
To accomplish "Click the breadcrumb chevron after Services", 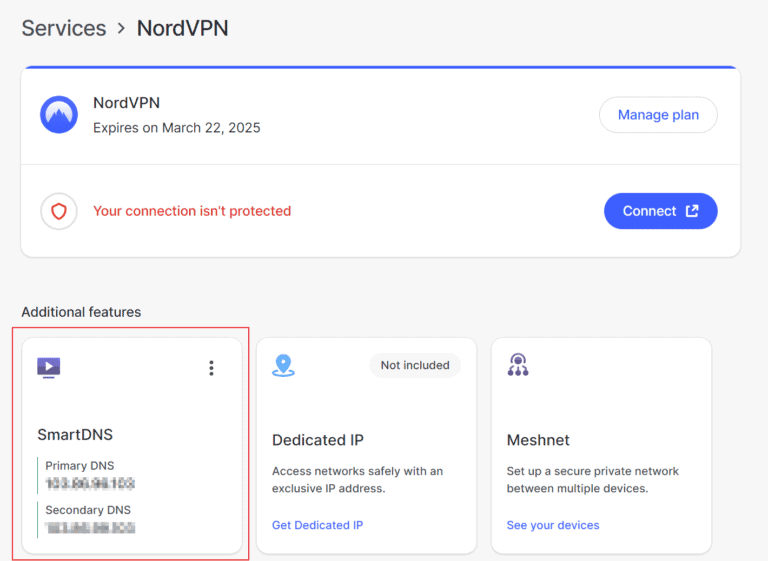I will tap(122, 29).
